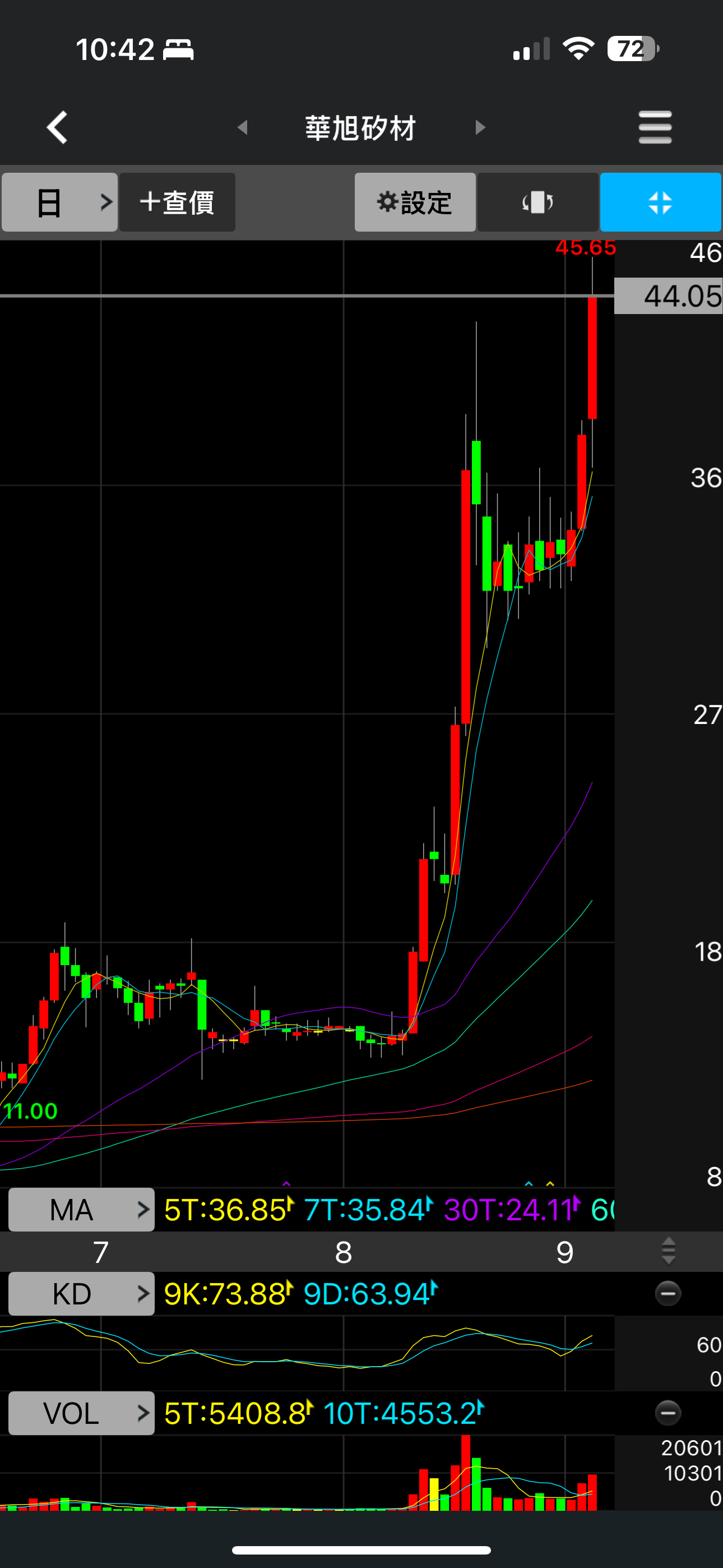Tap the Wi-Fi status icon
This screenshot has height=1568, width=723.
click(x=578, y=49)
